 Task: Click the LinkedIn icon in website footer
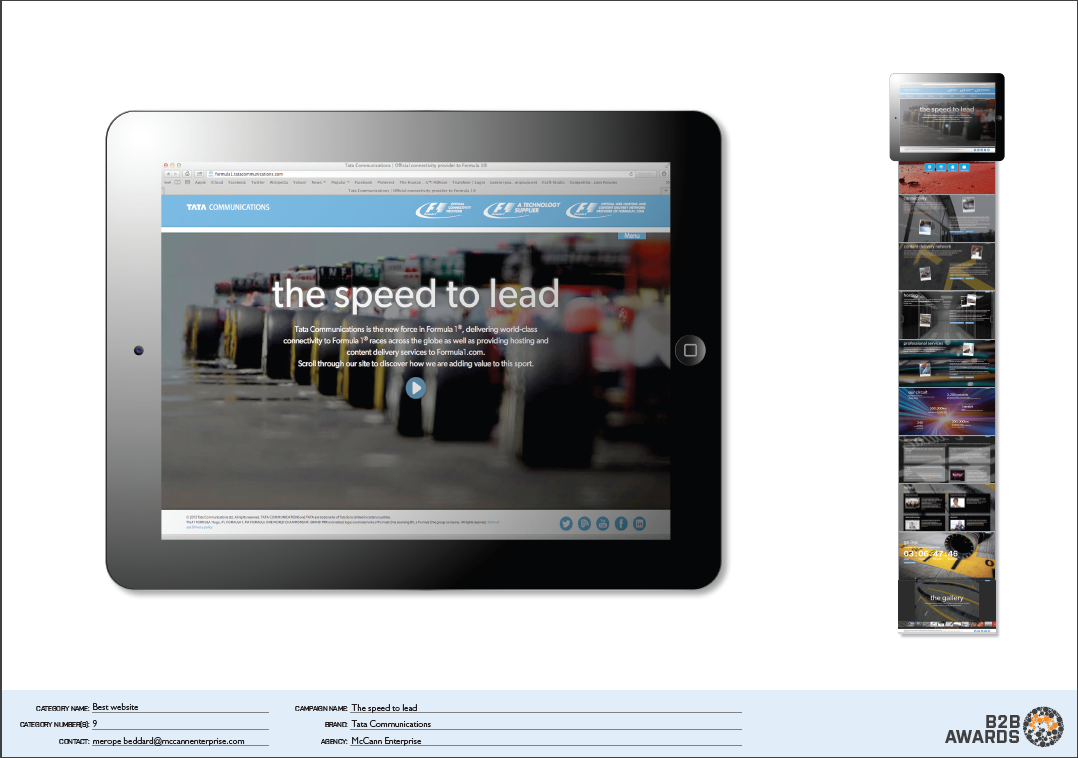pos(639,524)
